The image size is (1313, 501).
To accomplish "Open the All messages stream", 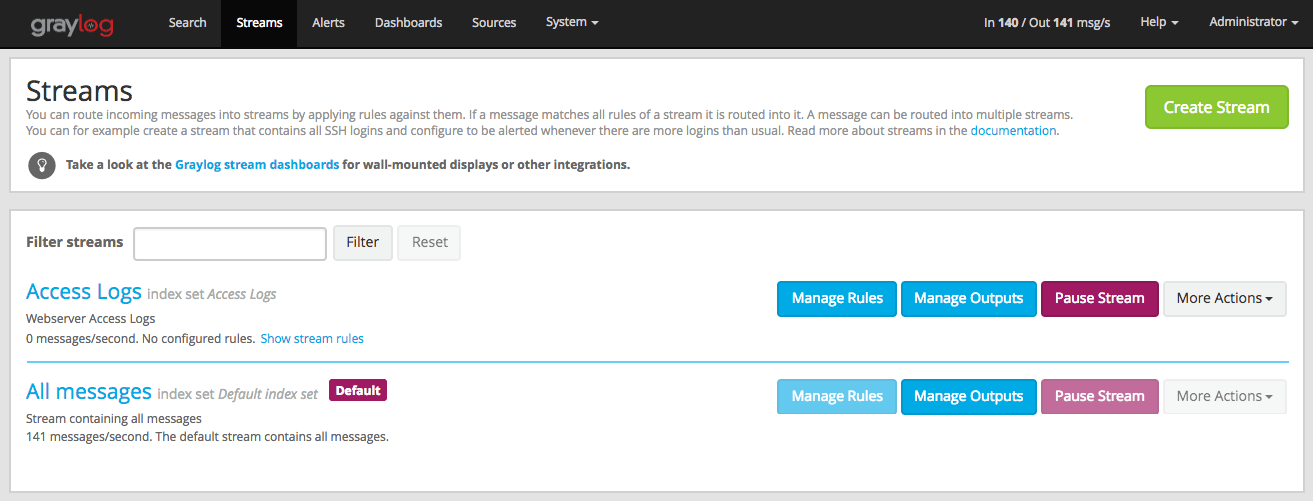I will pyautogui.click(x=89, y=391).
